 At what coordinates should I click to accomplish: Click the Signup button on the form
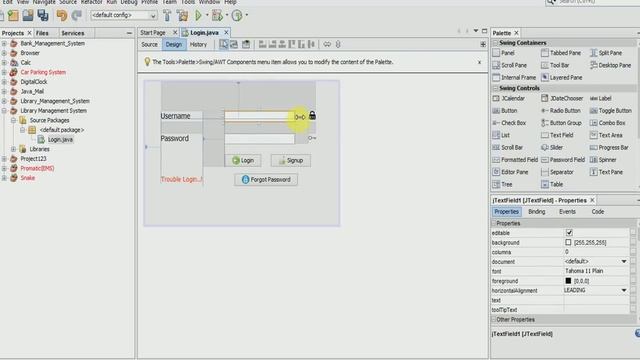(x=291, y=160)
